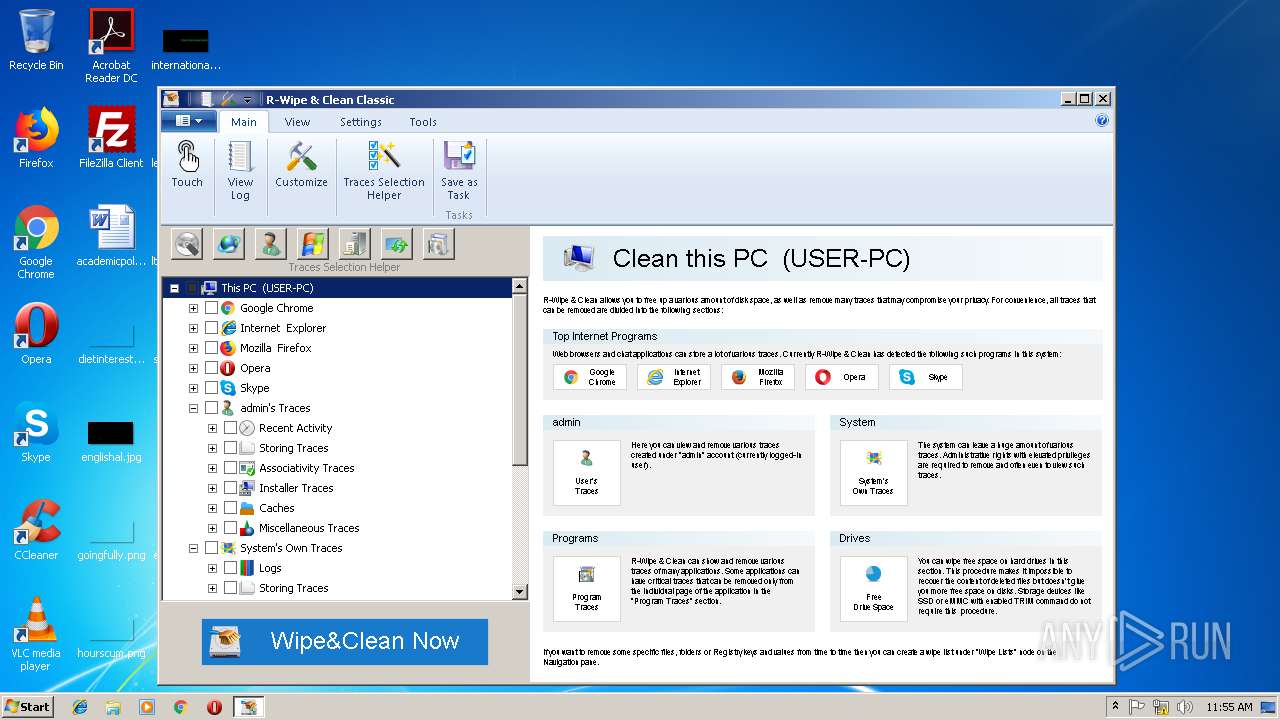The width and height of the screenshot is (1280, 720).
Task: Open the blue application menu button
Action: pos(188,121)
